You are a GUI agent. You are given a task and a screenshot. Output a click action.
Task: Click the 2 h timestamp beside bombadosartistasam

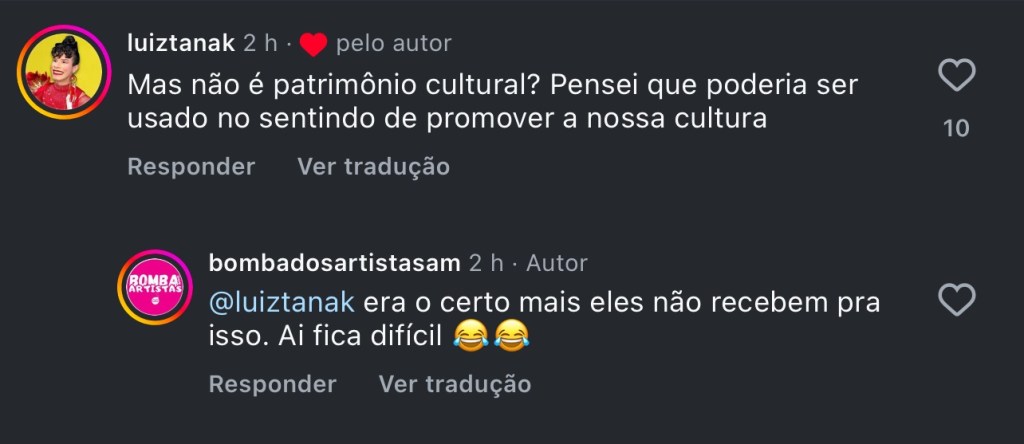[486, 263]
